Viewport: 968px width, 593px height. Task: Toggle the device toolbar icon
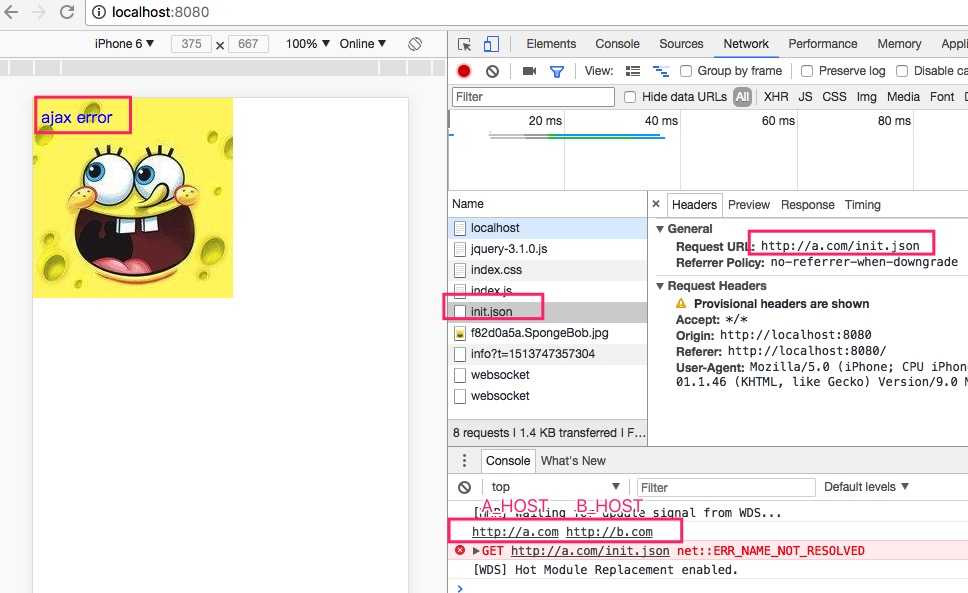tap(491, 44)
